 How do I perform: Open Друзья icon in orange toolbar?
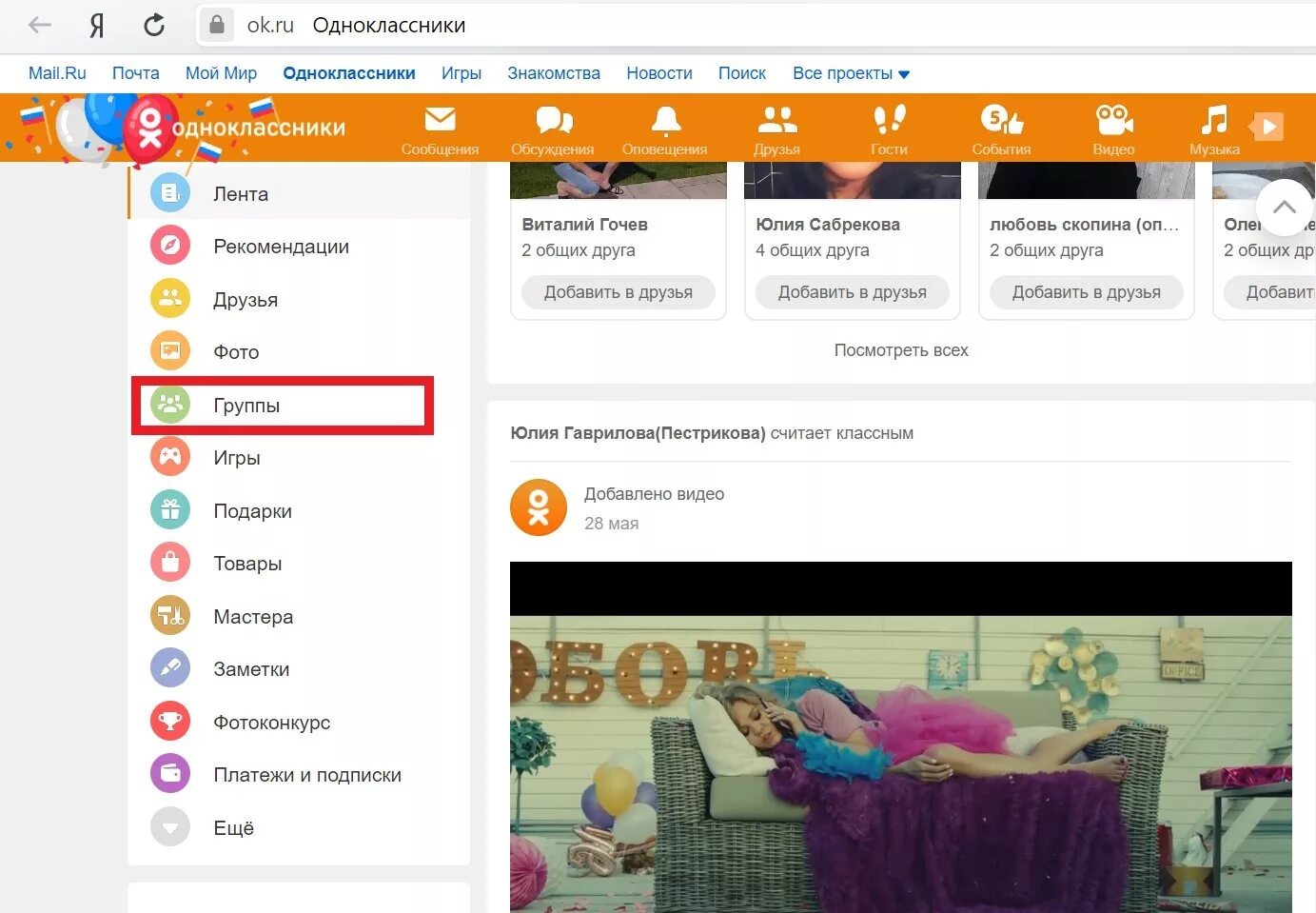[776, 120]
